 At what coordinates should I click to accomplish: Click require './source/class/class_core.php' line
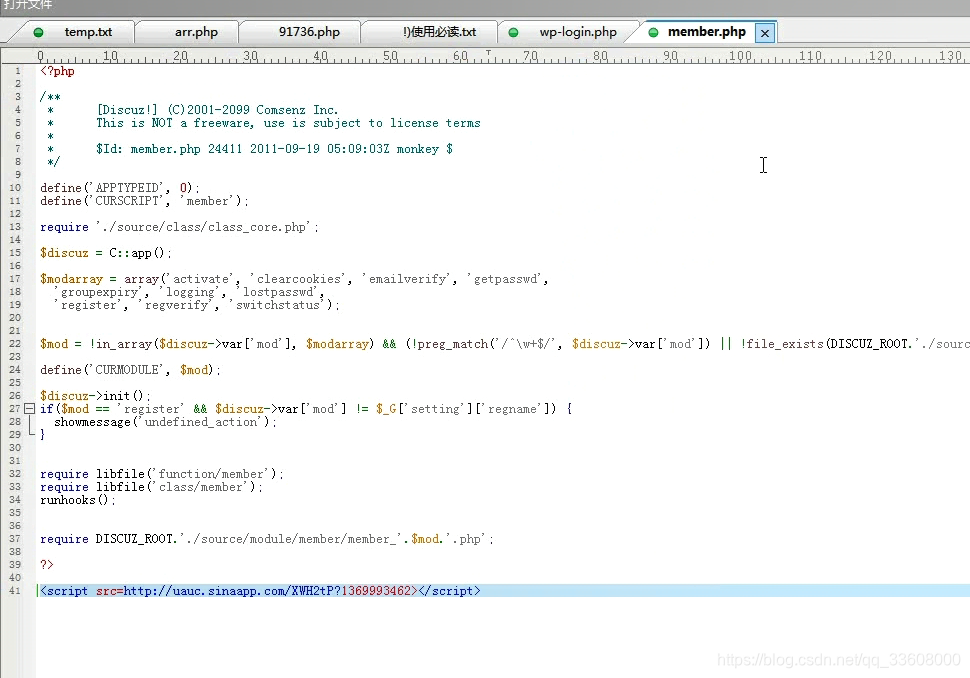179,227
